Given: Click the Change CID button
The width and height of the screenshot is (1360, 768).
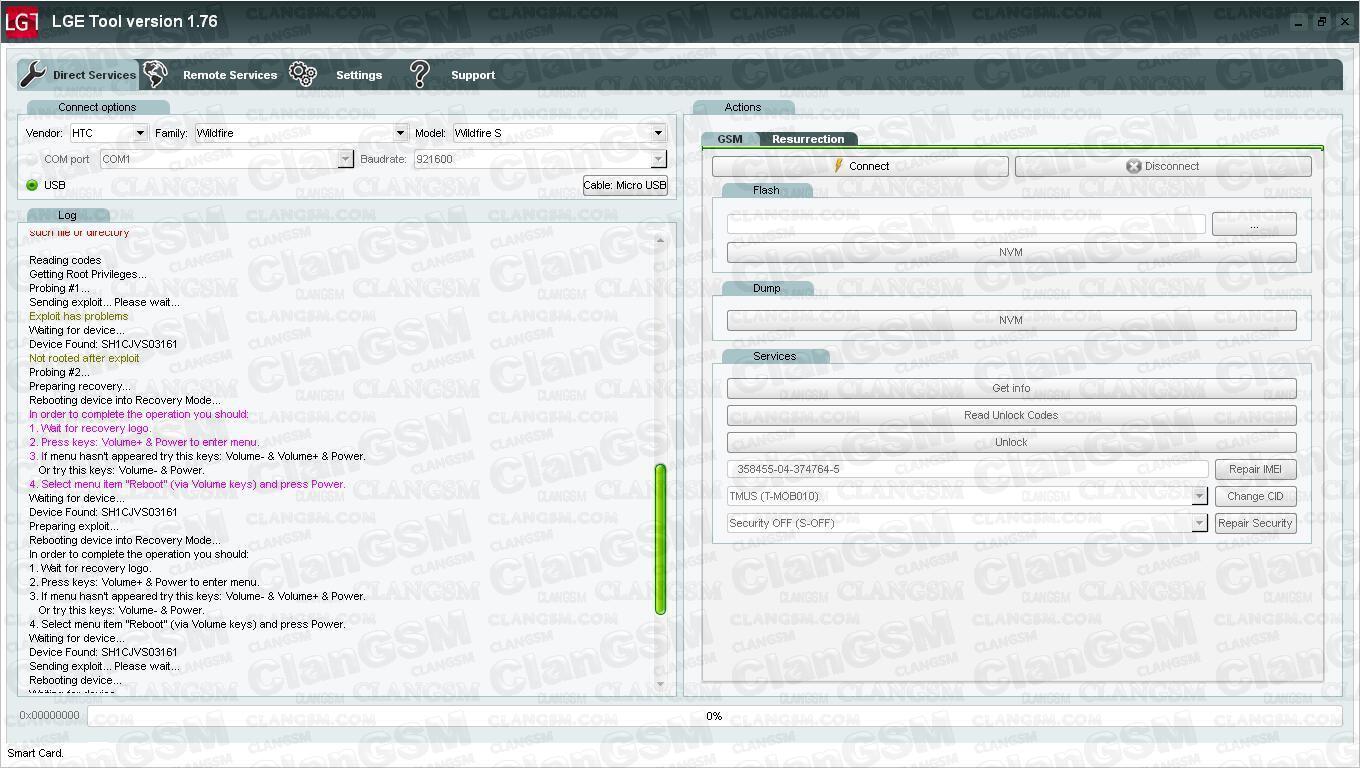Looking at the screenshot, I should (x=1255, y=496).
